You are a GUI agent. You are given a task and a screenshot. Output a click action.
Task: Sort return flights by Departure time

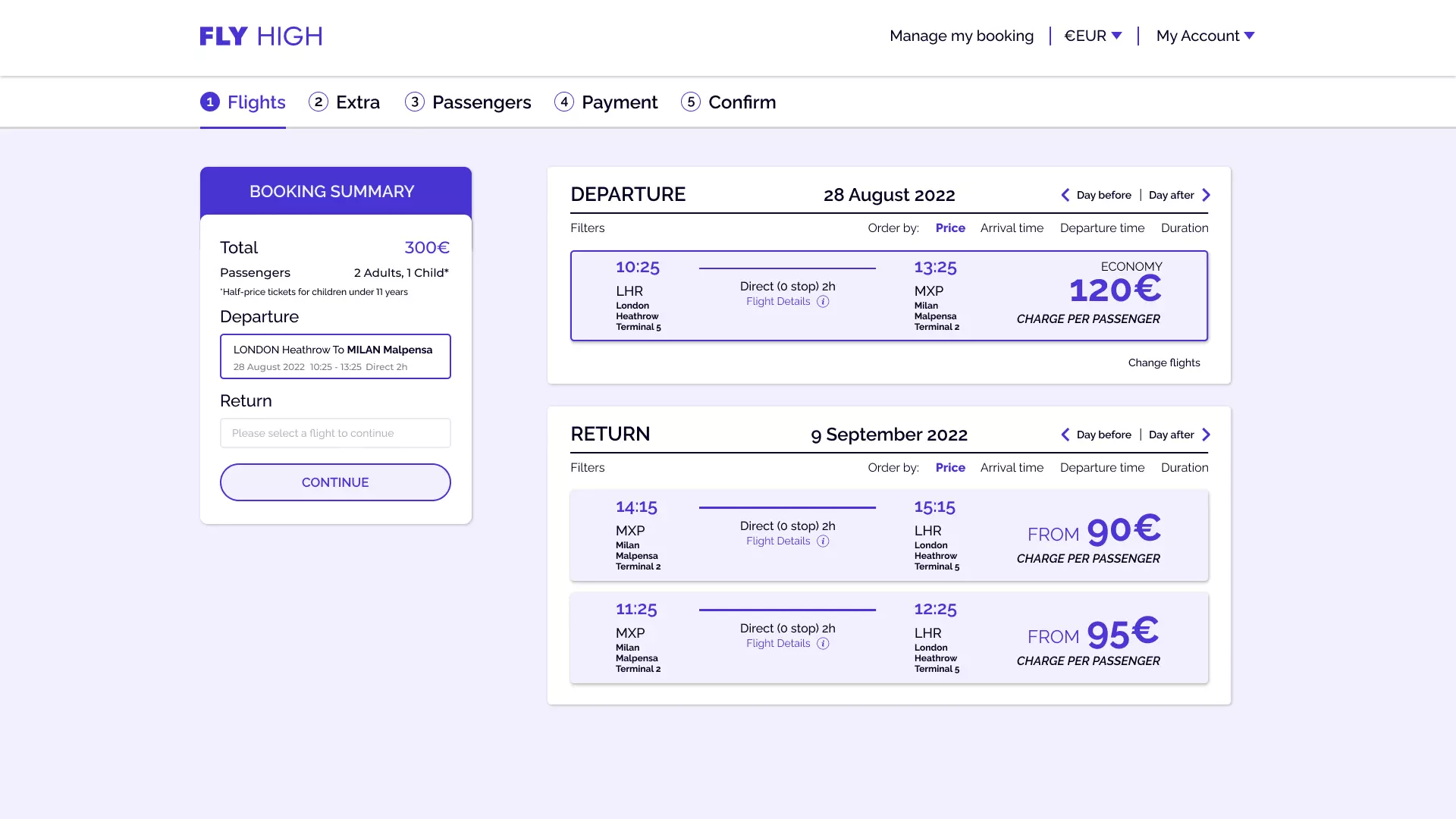point(1102,468)
